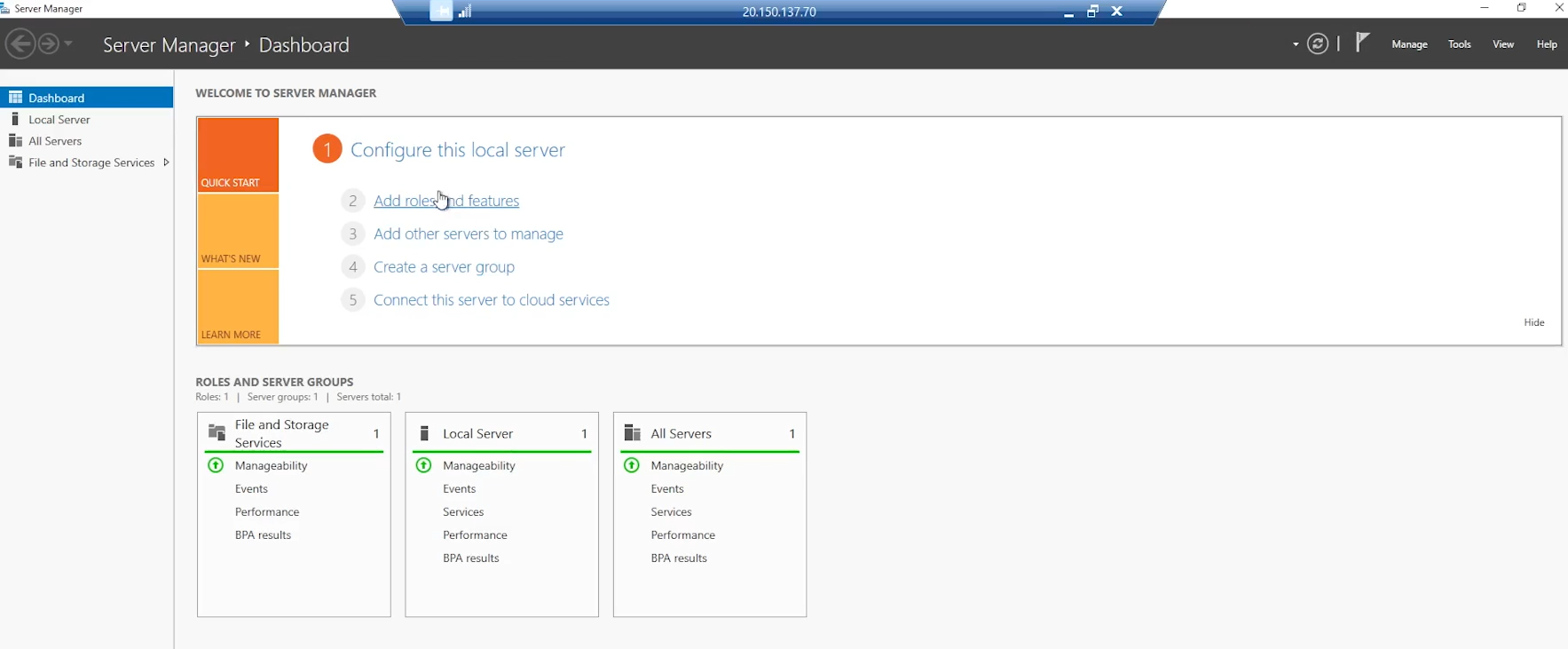
Task: Click Manageability status icon in File and Storage tile
Action: pos(216,465)
